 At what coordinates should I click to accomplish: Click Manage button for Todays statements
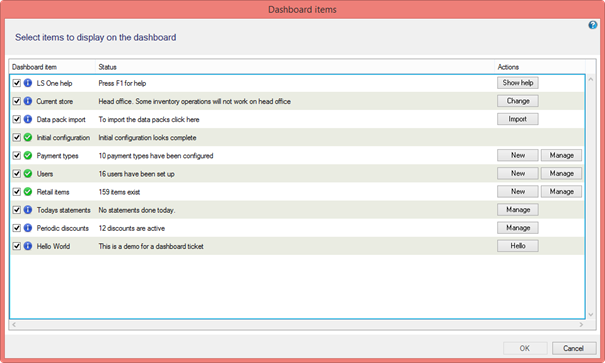pos(518,209)
